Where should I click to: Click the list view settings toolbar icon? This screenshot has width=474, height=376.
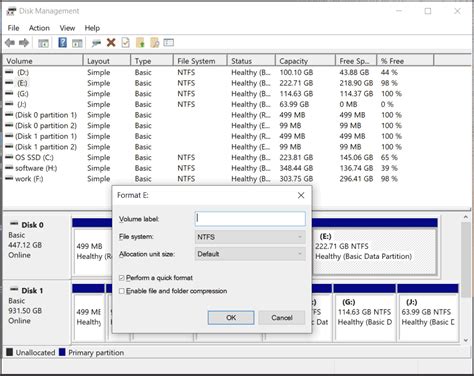click(x=169, y=42)
